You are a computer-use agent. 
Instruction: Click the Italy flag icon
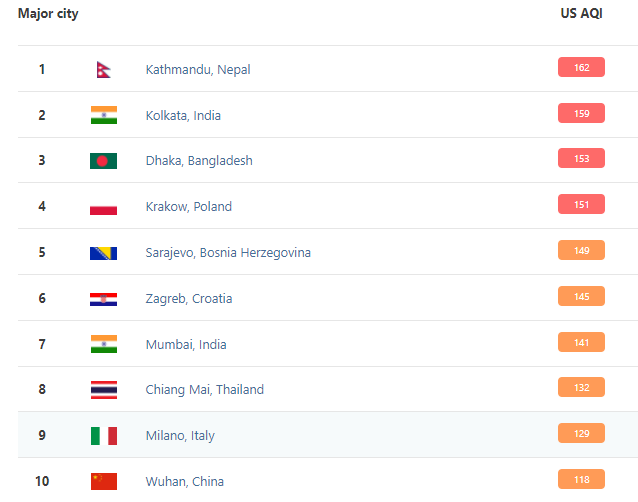pos(103,436)
